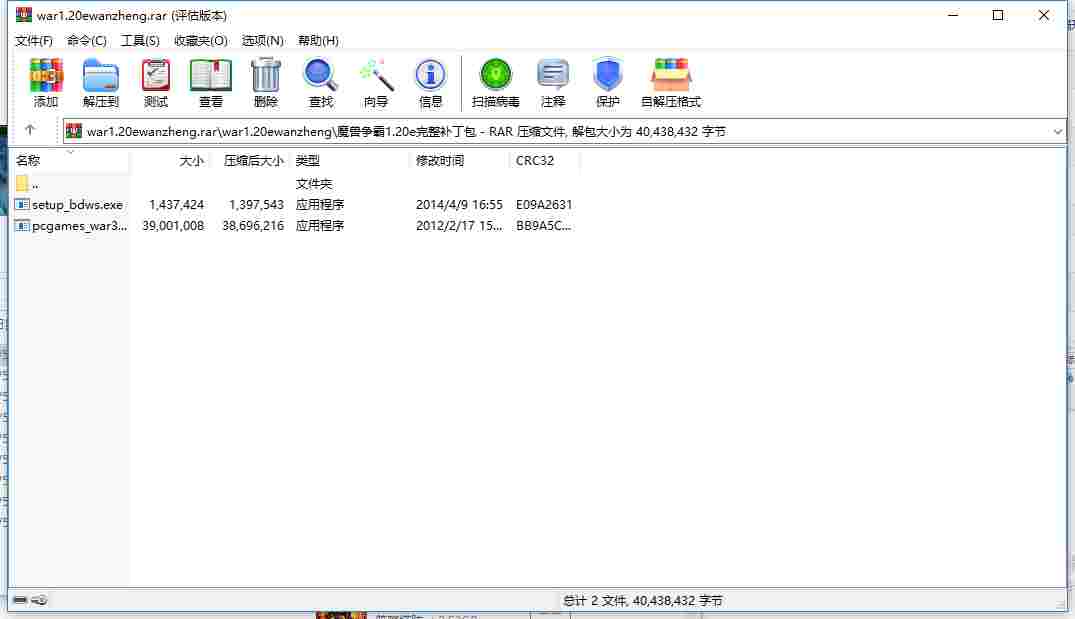1075x619 pixels.
Task: Open the 工具(S) menu
Action: pos(140,40)
